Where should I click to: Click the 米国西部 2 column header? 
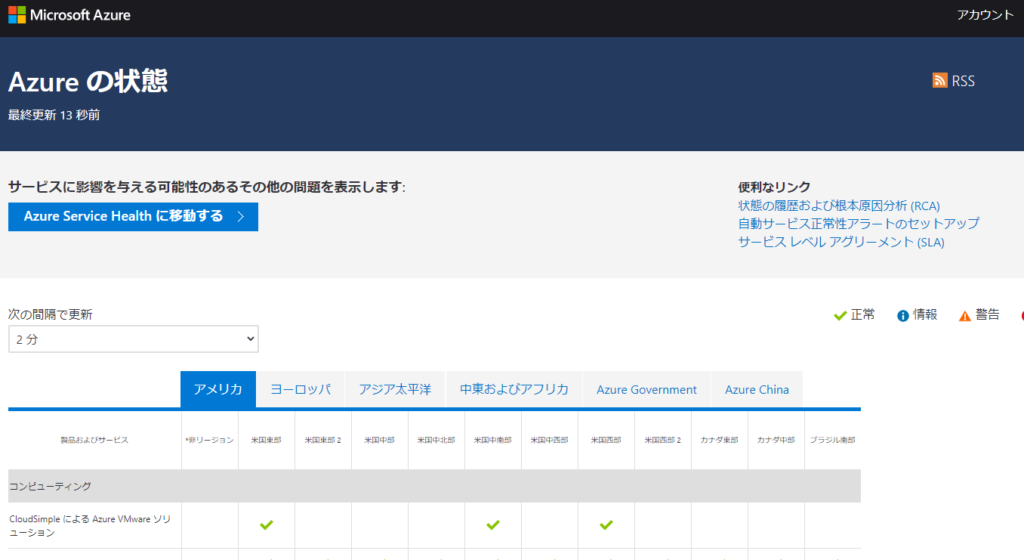[663, 440]
